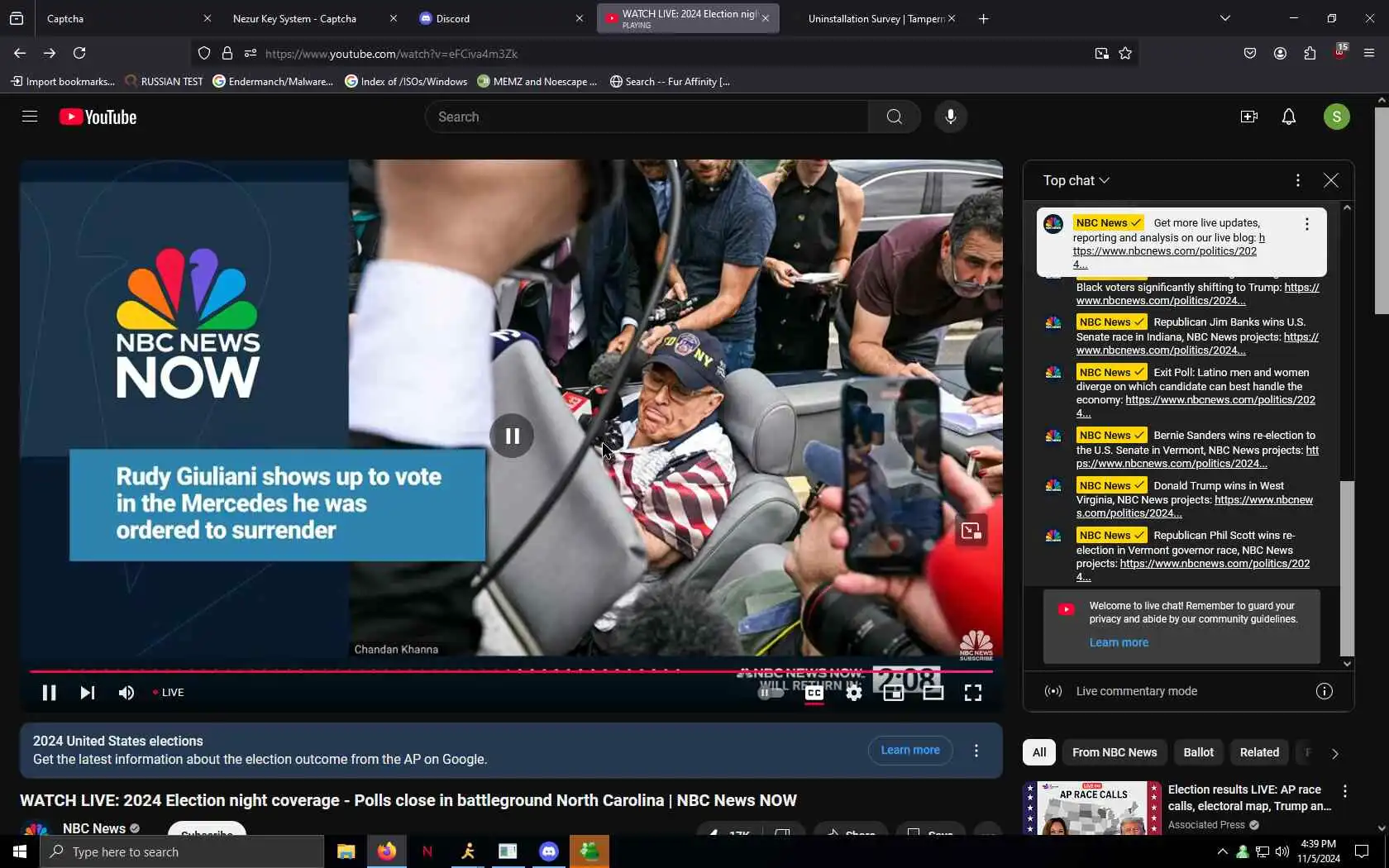Focus the YouTube search box
The image size is (1389, 868).
point(647,117)
